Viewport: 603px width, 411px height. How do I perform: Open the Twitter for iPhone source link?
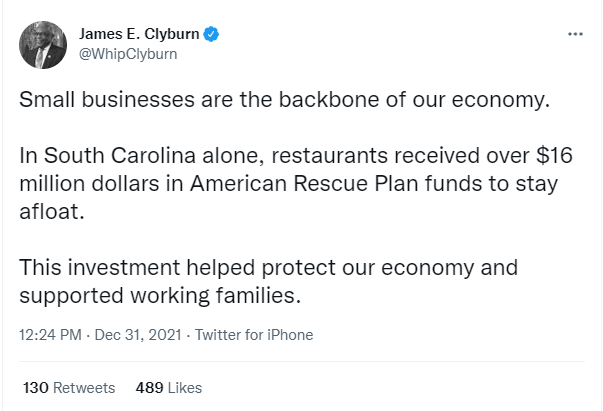coord(253,335)
